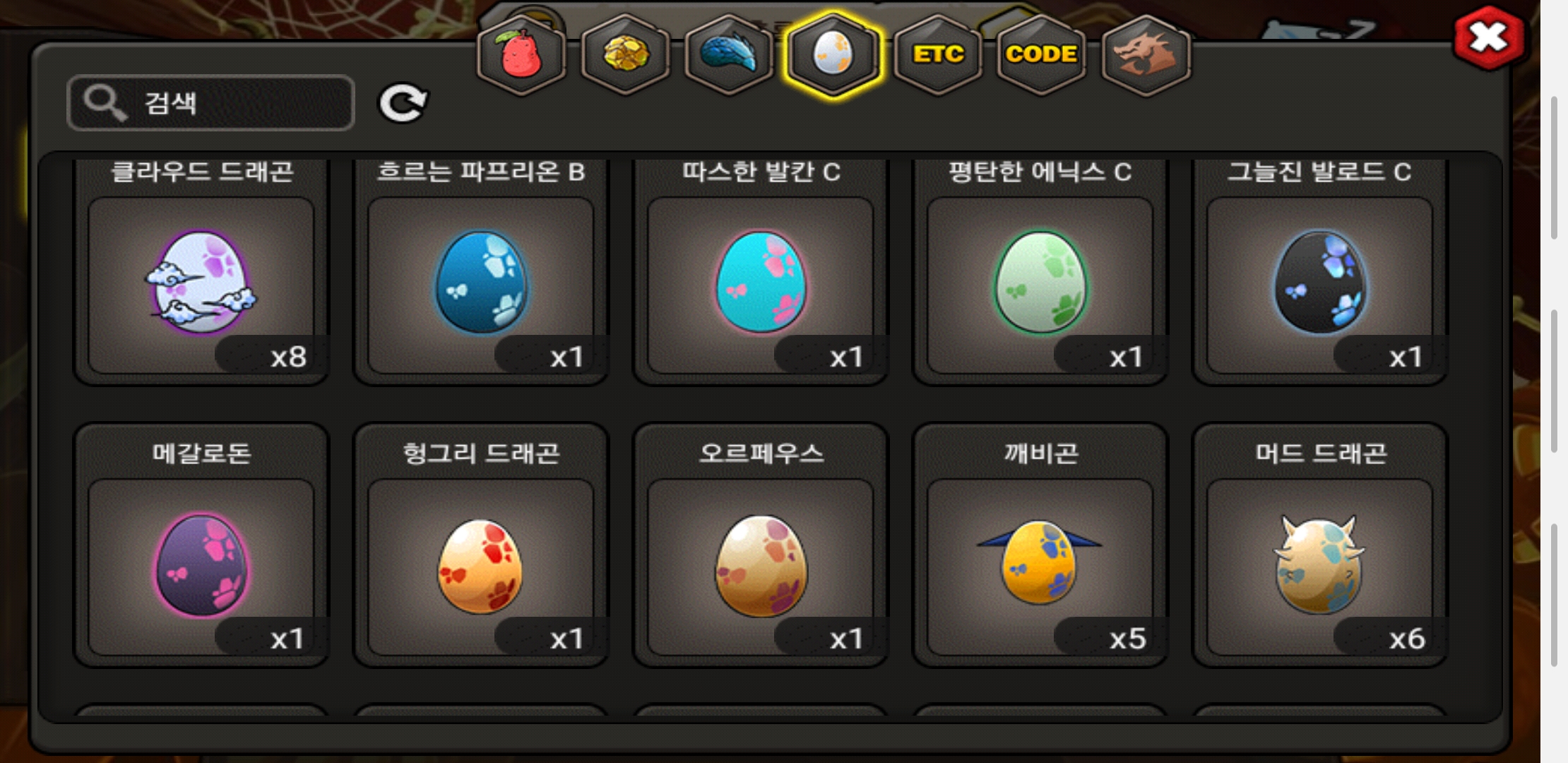Screen dimensions: 1568x763
Task: Choose the 따스한 발칸 C cyan egg
Action: click(x=761, y=272)
